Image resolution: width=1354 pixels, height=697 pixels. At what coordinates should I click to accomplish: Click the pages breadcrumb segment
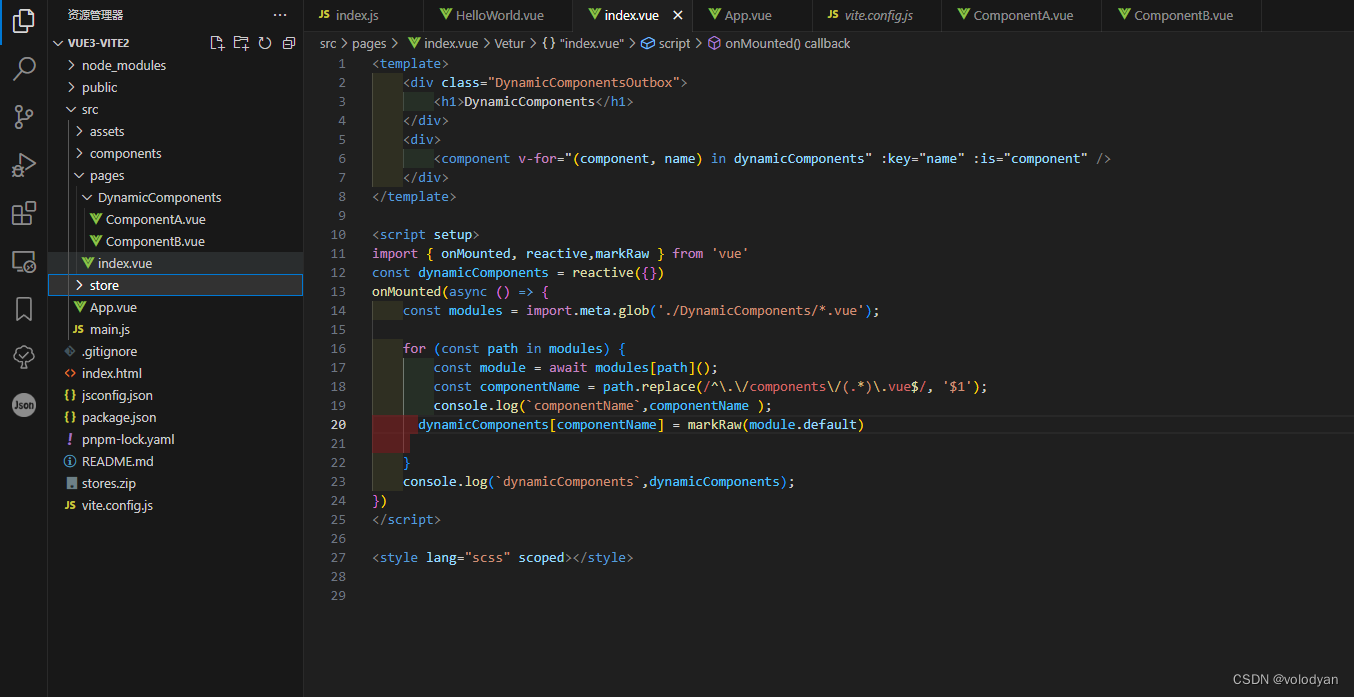click(x=369, y=43)
